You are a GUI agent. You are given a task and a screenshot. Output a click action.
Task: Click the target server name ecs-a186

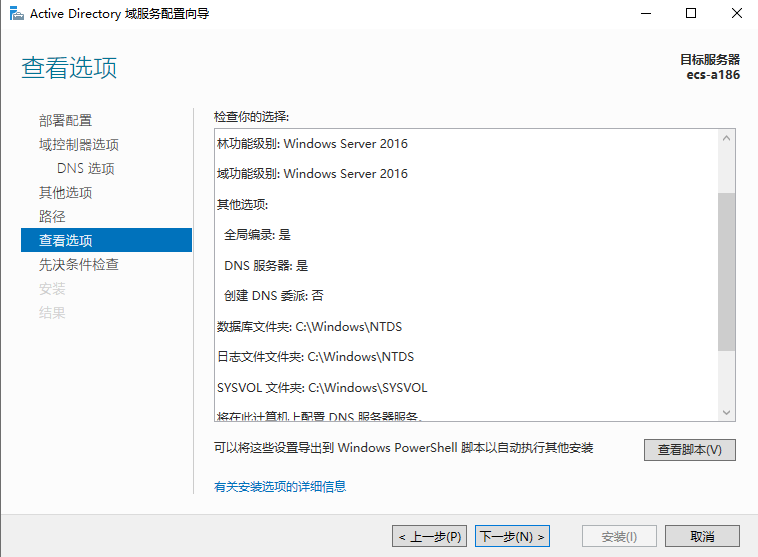click(713, 75)
